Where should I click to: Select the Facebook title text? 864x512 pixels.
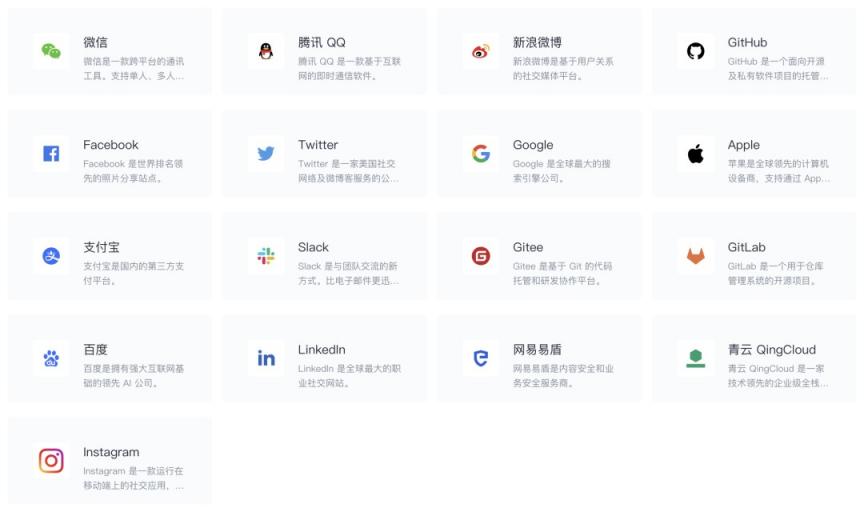(x=111, y=145)
